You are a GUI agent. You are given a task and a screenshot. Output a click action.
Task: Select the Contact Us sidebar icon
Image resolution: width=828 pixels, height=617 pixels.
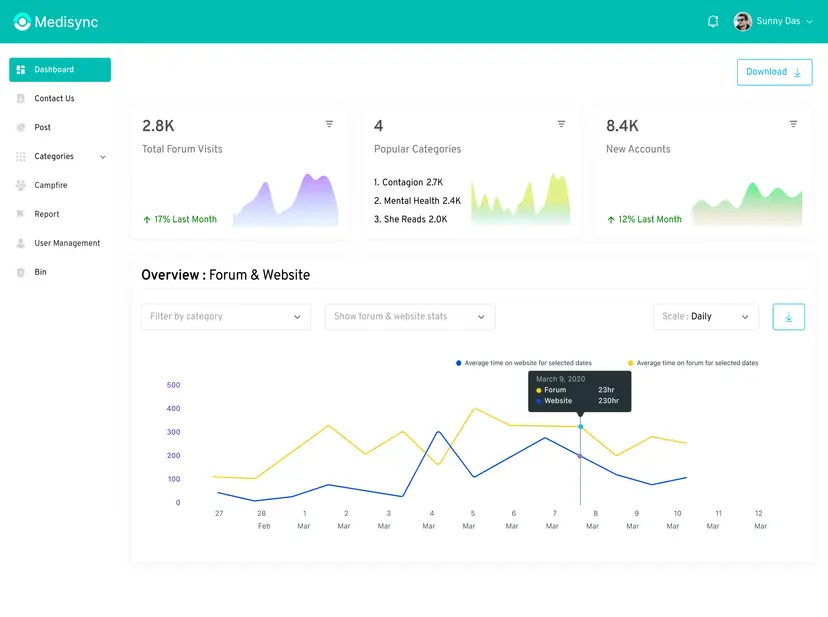23,98
